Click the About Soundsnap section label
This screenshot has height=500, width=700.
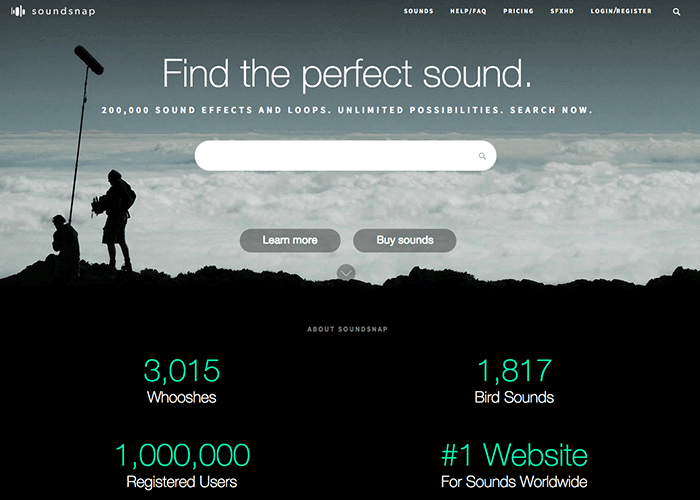coord(347,329)
